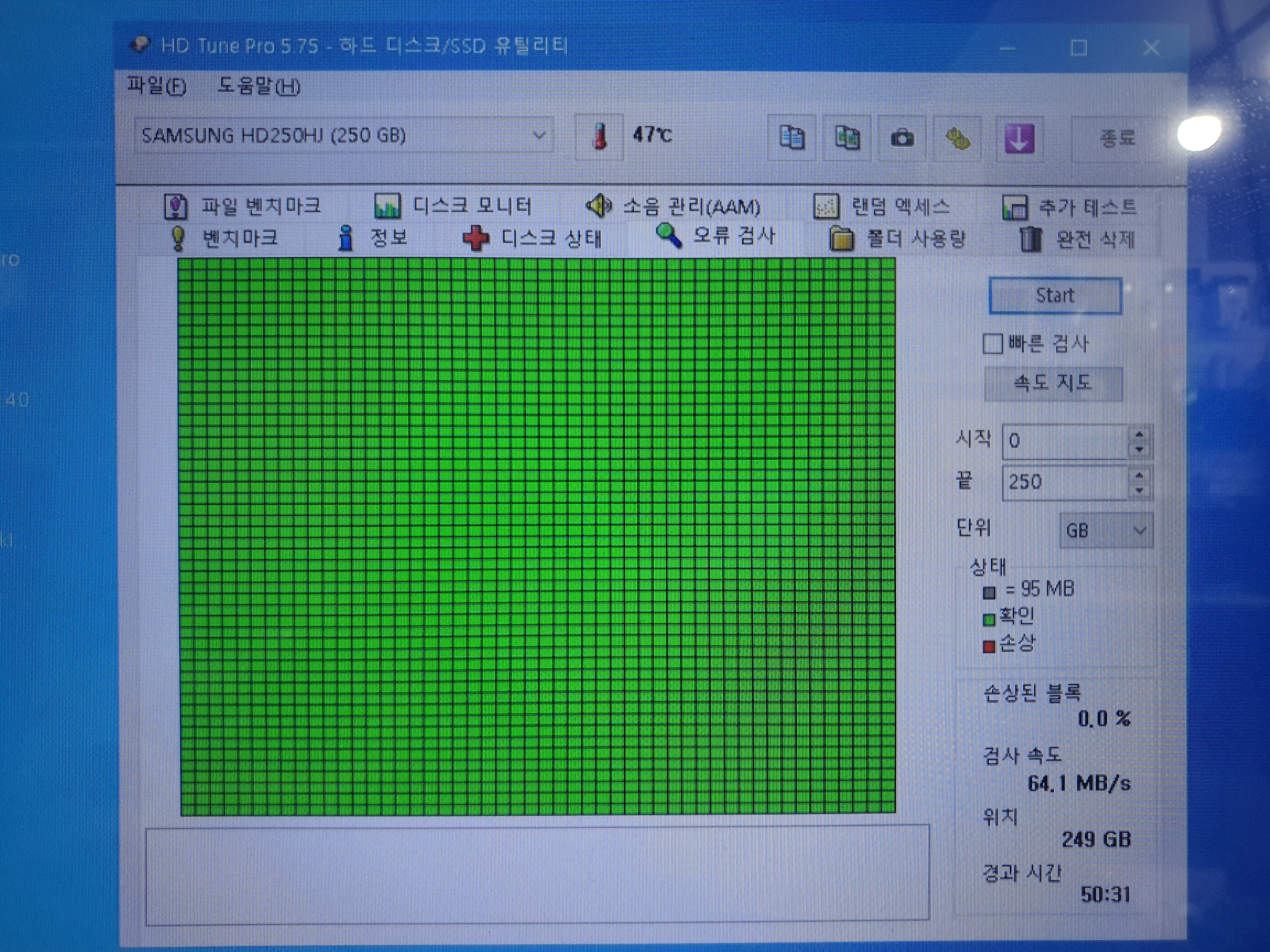Click the thermometer temperature icon
The image size is (1270, 952).
600,137
